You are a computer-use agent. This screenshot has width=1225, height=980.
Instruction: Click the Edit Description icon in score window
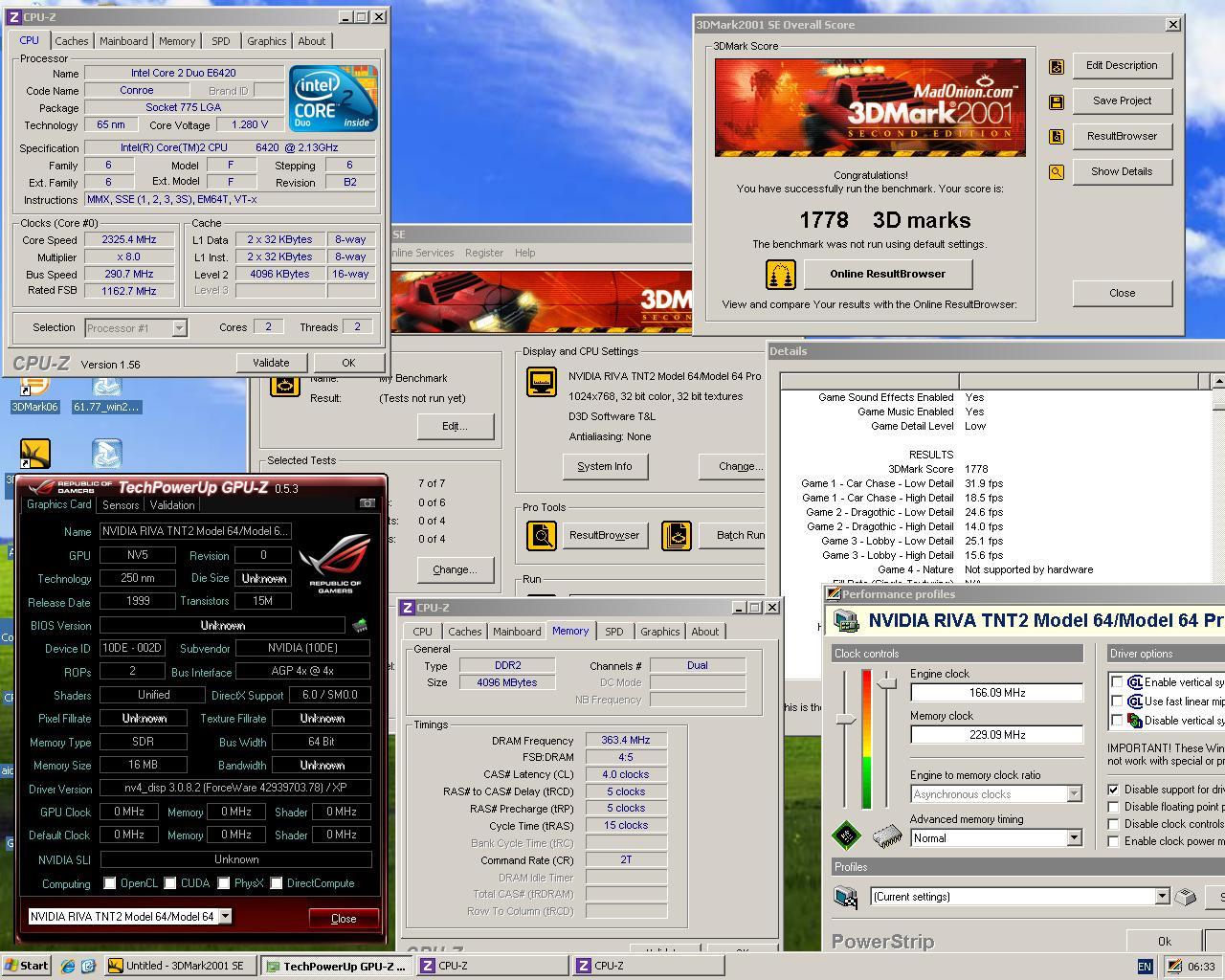point(1057,66)
